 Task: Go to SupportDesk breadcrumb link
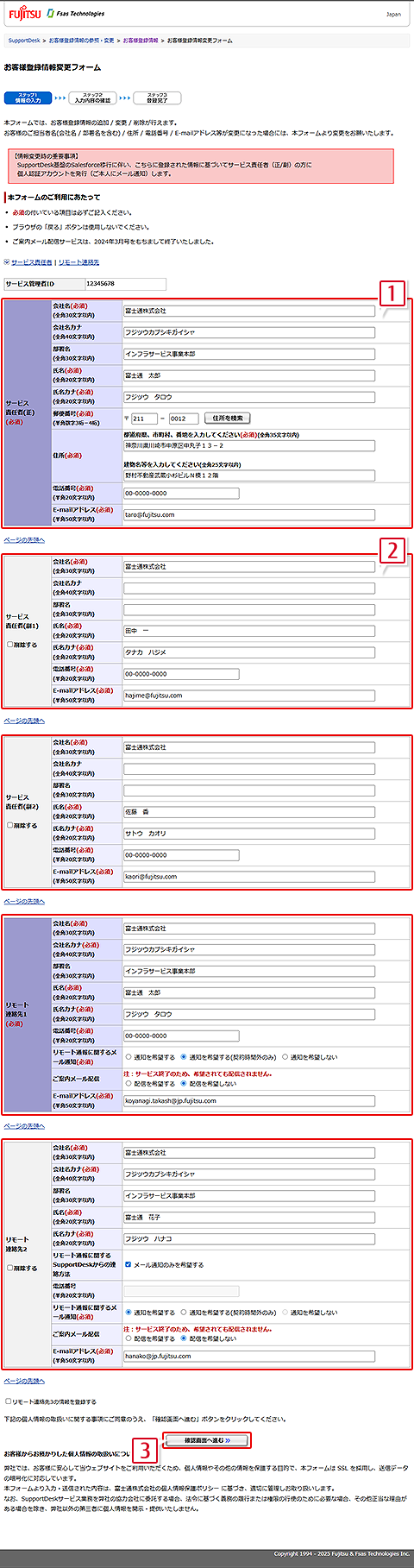pyautogui.click(x=23, y=41)
